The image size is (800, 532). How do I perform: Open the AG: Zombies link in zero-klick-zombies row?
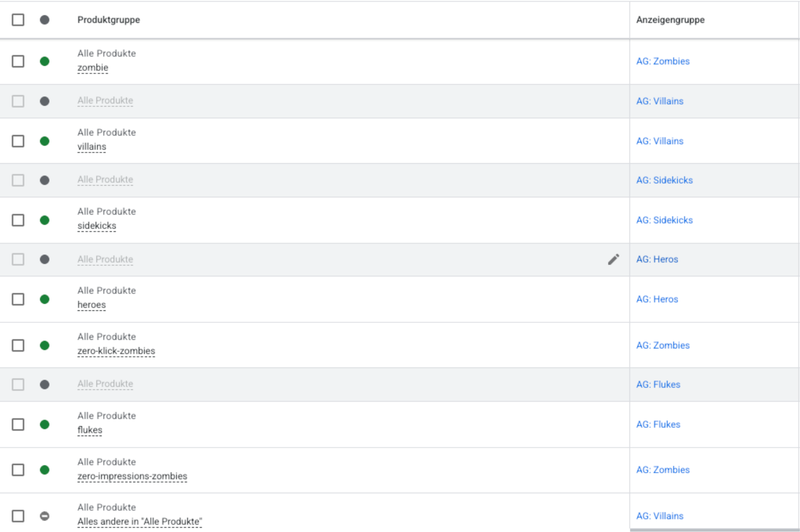(x=663, y=345)
